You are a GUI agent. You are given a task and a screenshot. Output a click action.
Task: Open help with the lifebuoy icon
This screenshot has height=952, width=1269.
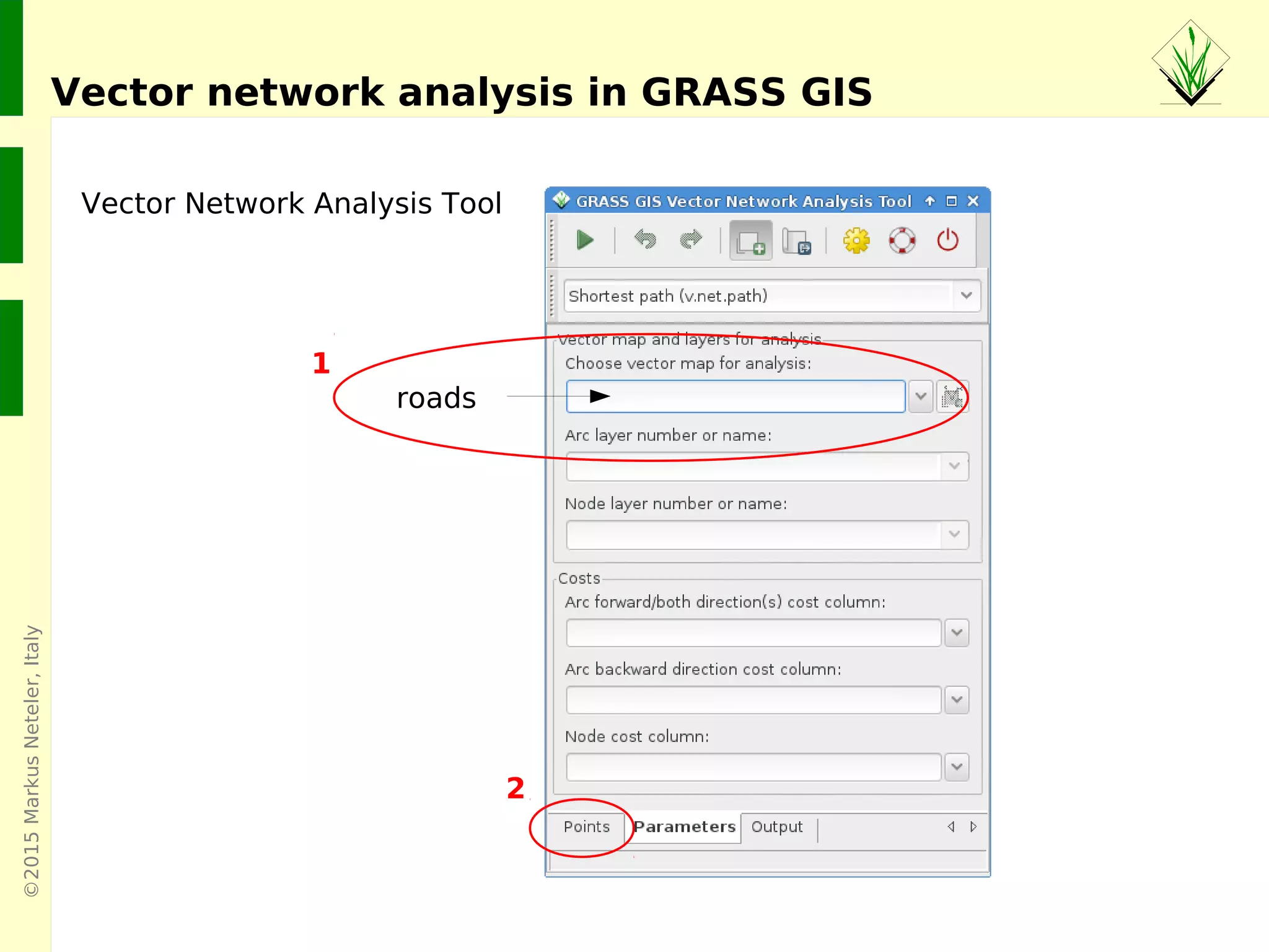coord(902,240)
